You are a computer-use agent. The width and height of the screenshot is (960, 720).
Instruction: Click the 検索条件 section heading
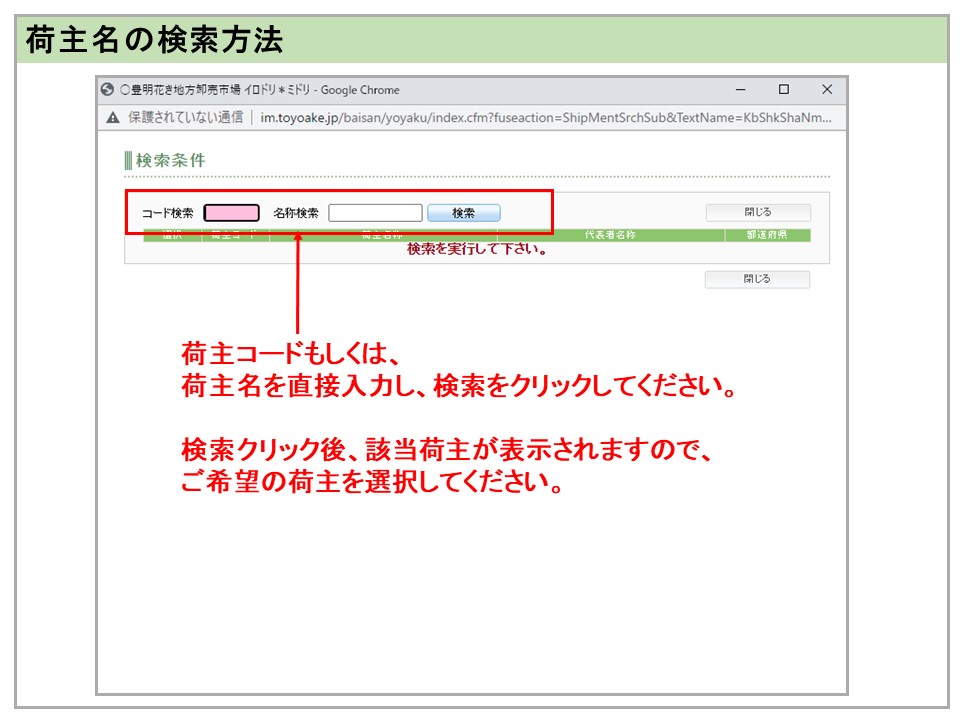pyautogui.click(x=170, y=160)
